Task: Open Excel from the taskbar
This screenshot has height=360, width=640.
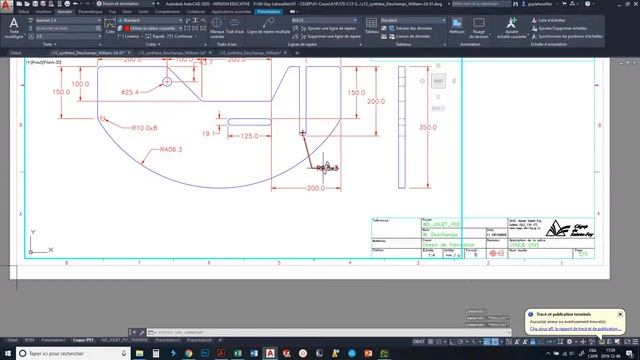Action: (x=238, y=353)
